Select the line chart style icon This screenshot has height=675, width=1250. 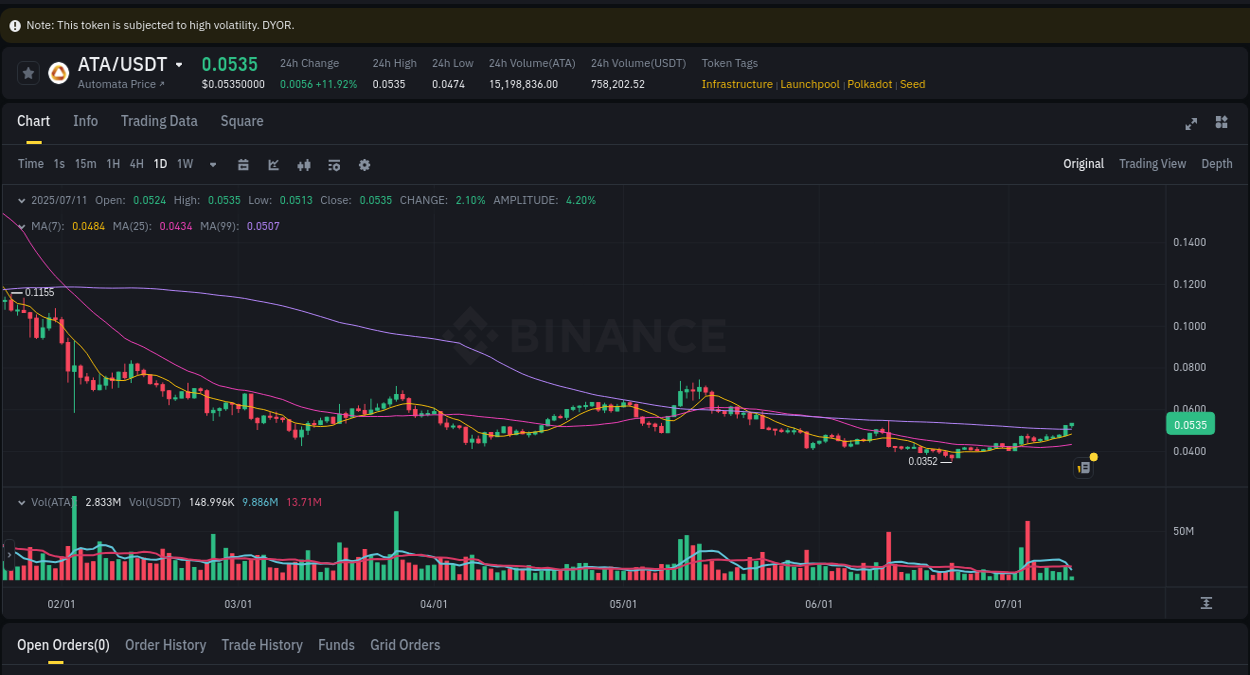click(x=274, y=164)
